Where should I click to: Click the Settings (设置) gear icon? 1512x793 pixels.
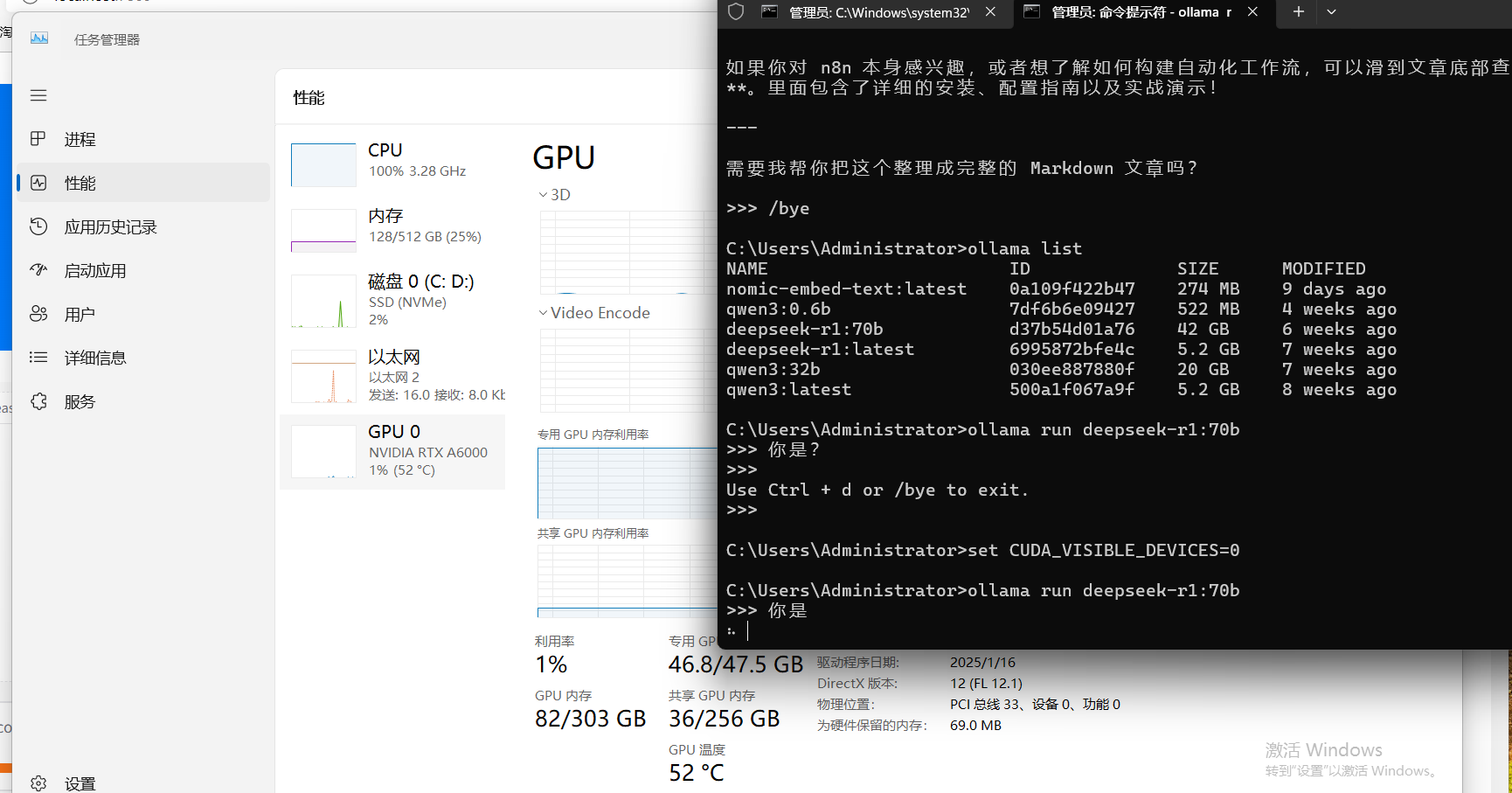[38, 783]
